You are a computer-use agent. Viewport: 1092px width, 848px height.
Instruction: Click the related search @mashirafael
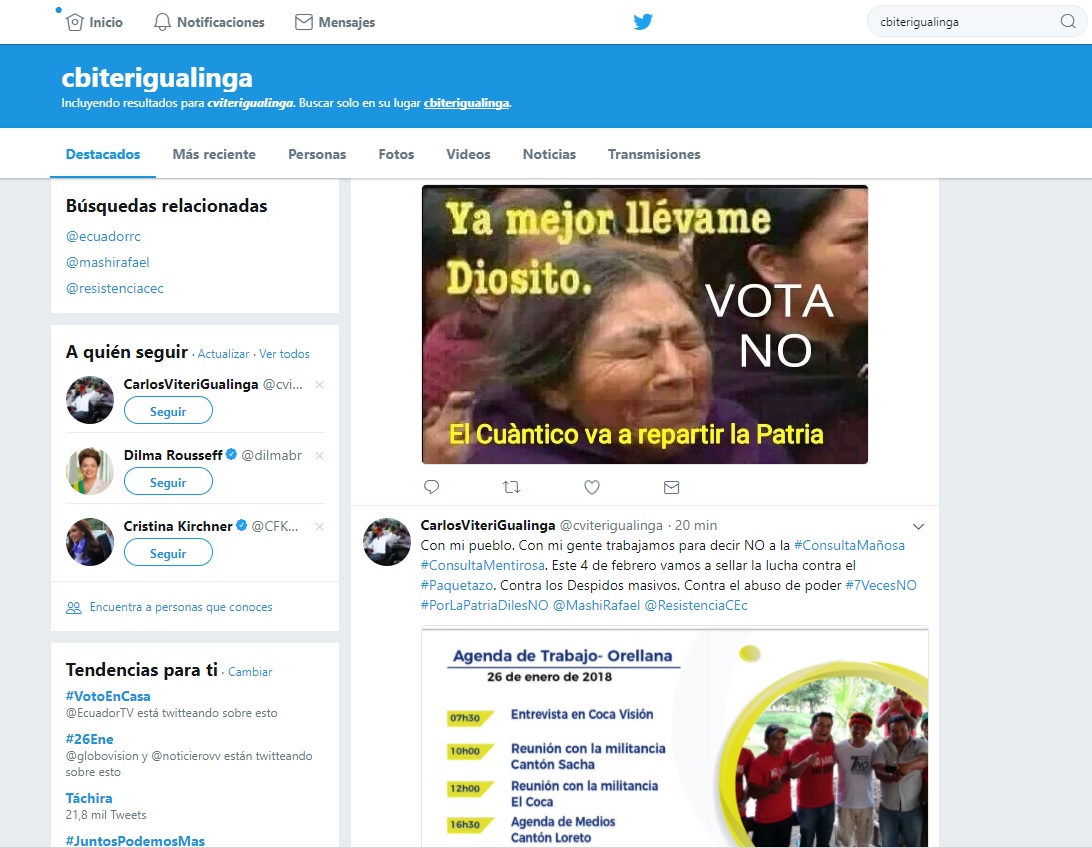point(107,262)
